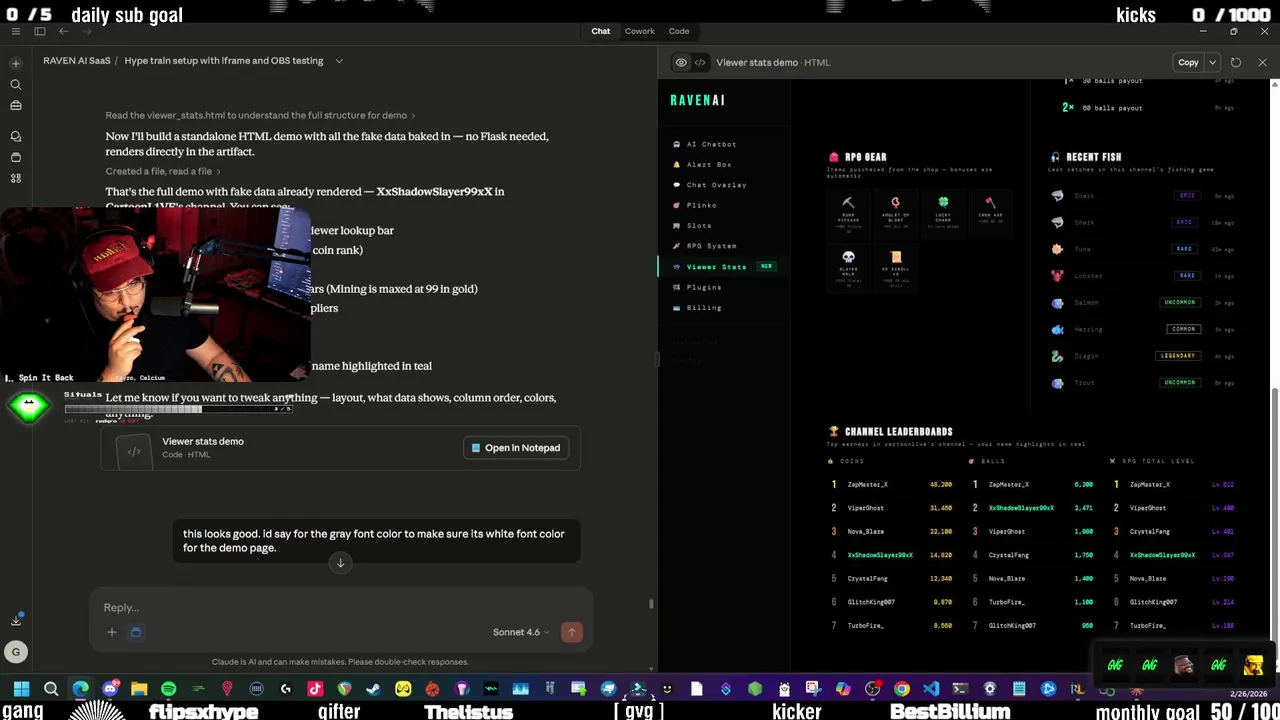Open the Copy options dropdown arrow
The width and height of the screenshot is (1280, 720).
click(1212, 62)
